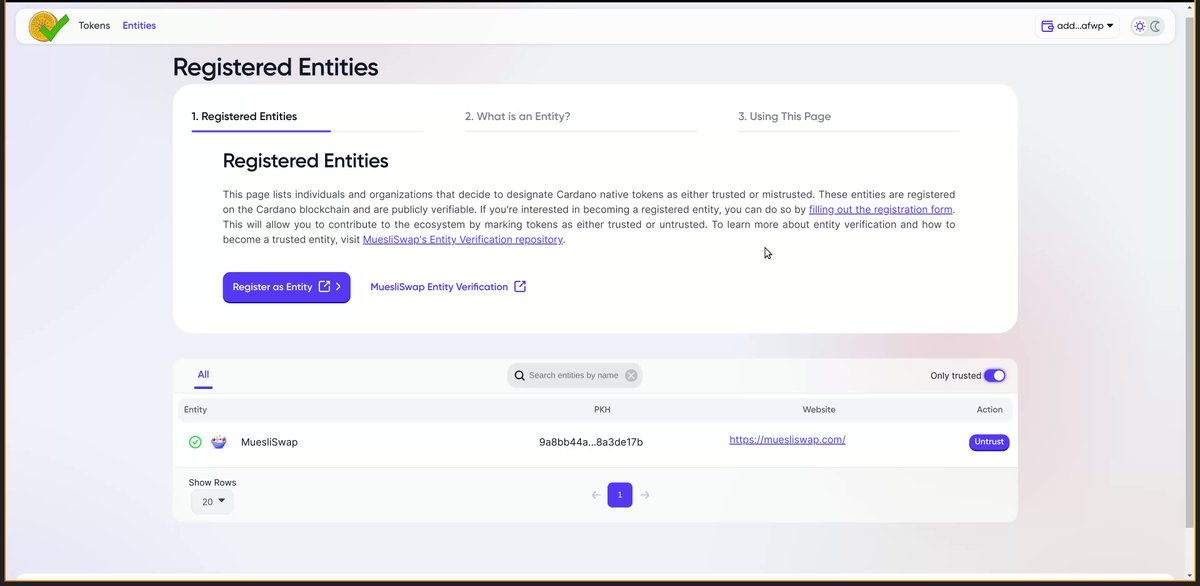Image resolution: width=1200 pixels, height=586 pixels.
Task: Go to previous page with left arrow
Action: (x=596, y=495)
